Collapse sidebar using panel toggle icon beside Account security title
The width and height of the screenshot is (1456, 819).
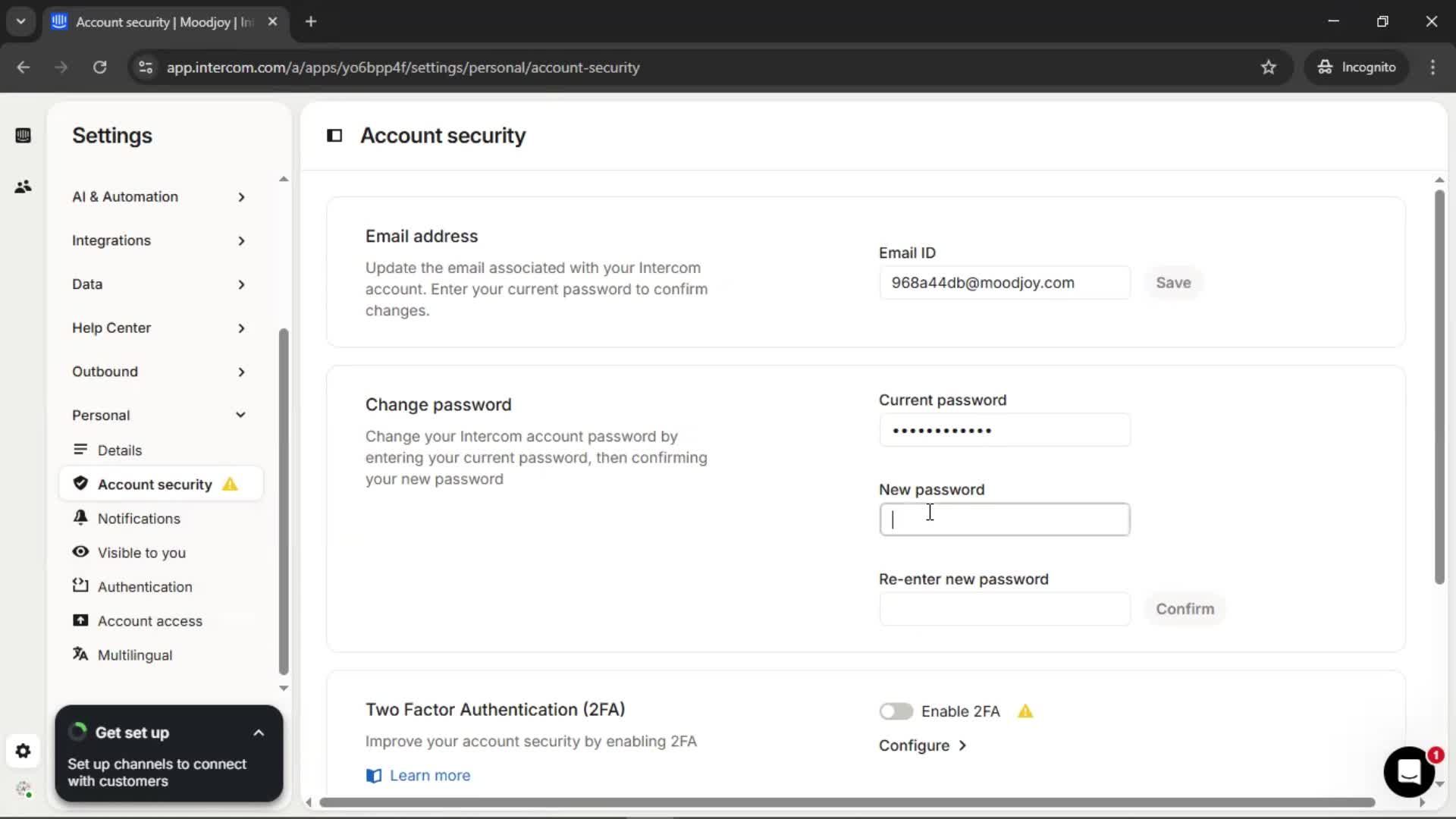coord(334,136)
